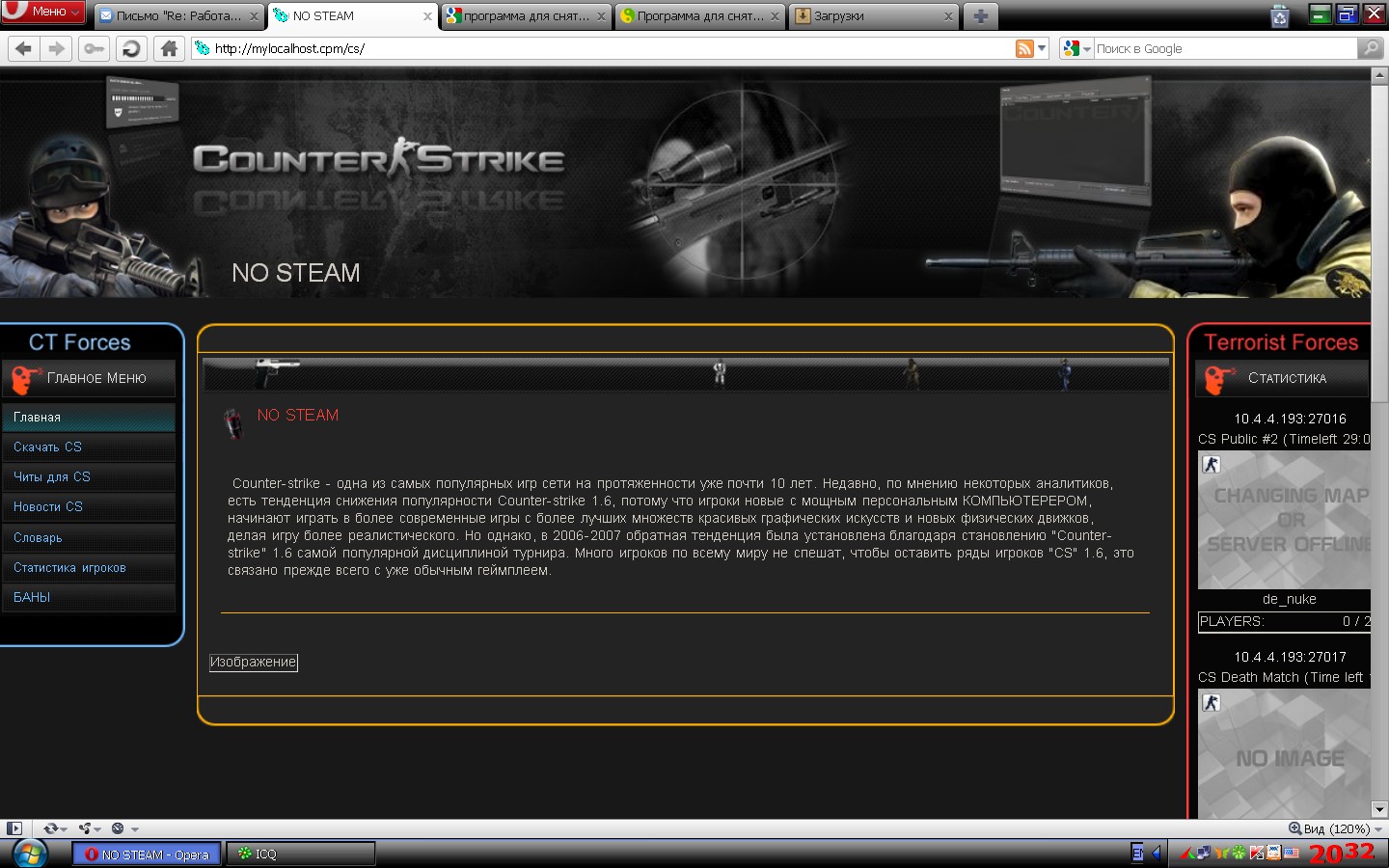1389x868 pixels.
Task: Click the player icon on de_nuke server map
Action: (x=1212, y=465)
